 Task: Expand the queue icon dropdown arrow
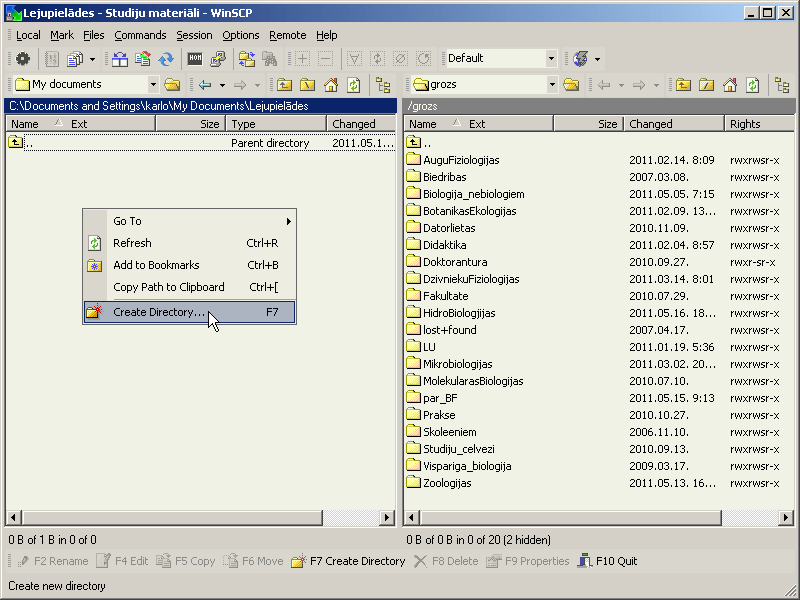[x=92, y=59]
